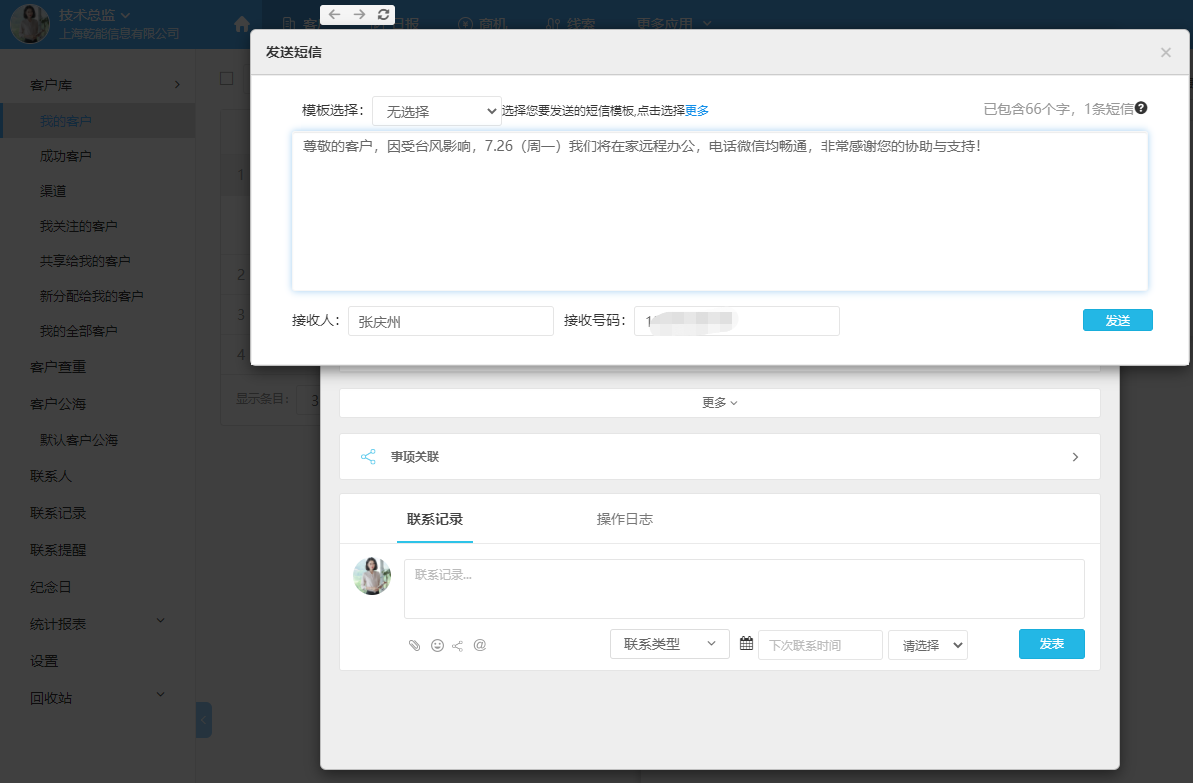Click the avatar next to comment box
This screenshot has height=783, width=1193.
[x=372, y=576]
